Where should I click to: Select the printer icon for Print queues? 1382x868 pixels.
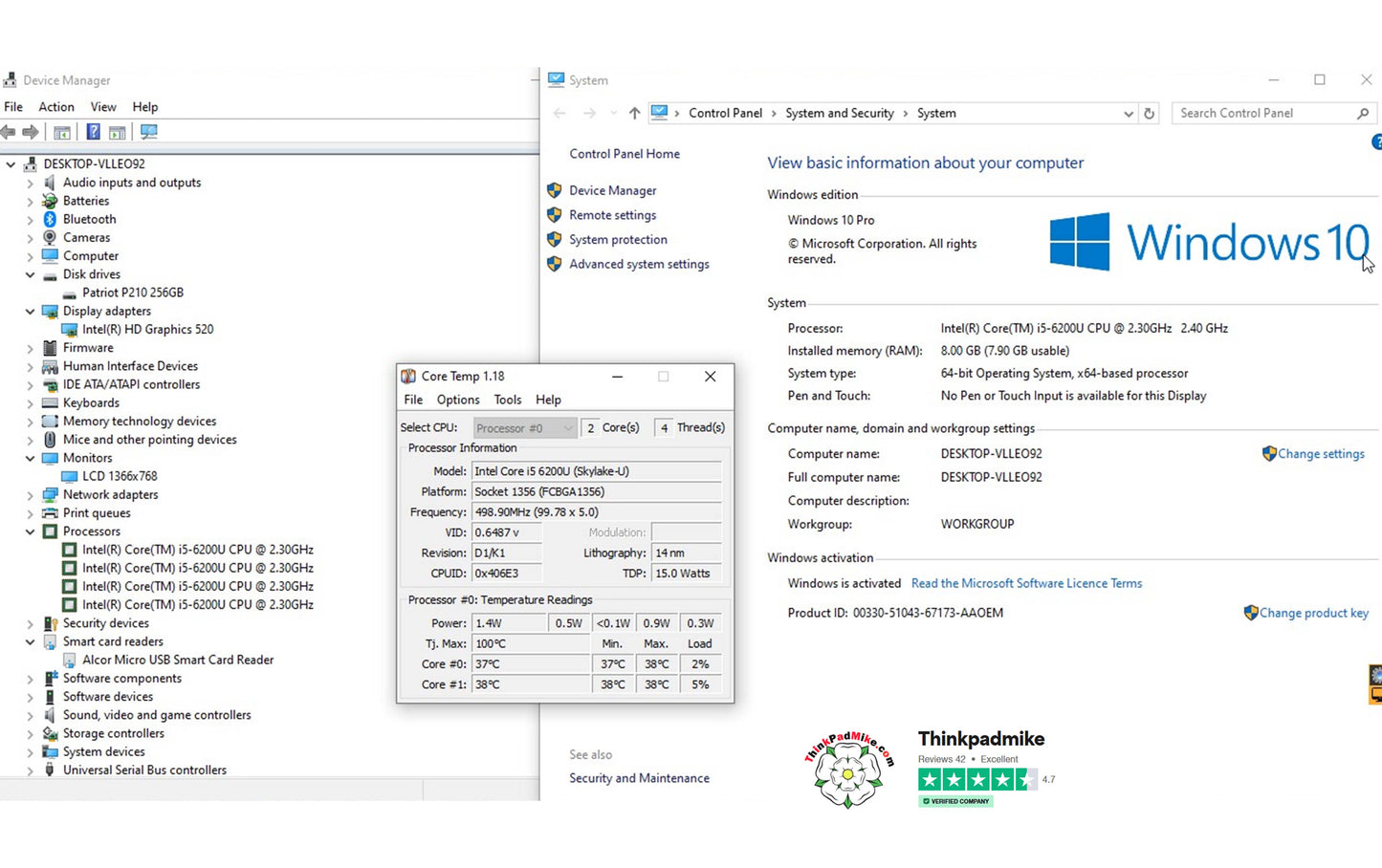coord(50,513)
